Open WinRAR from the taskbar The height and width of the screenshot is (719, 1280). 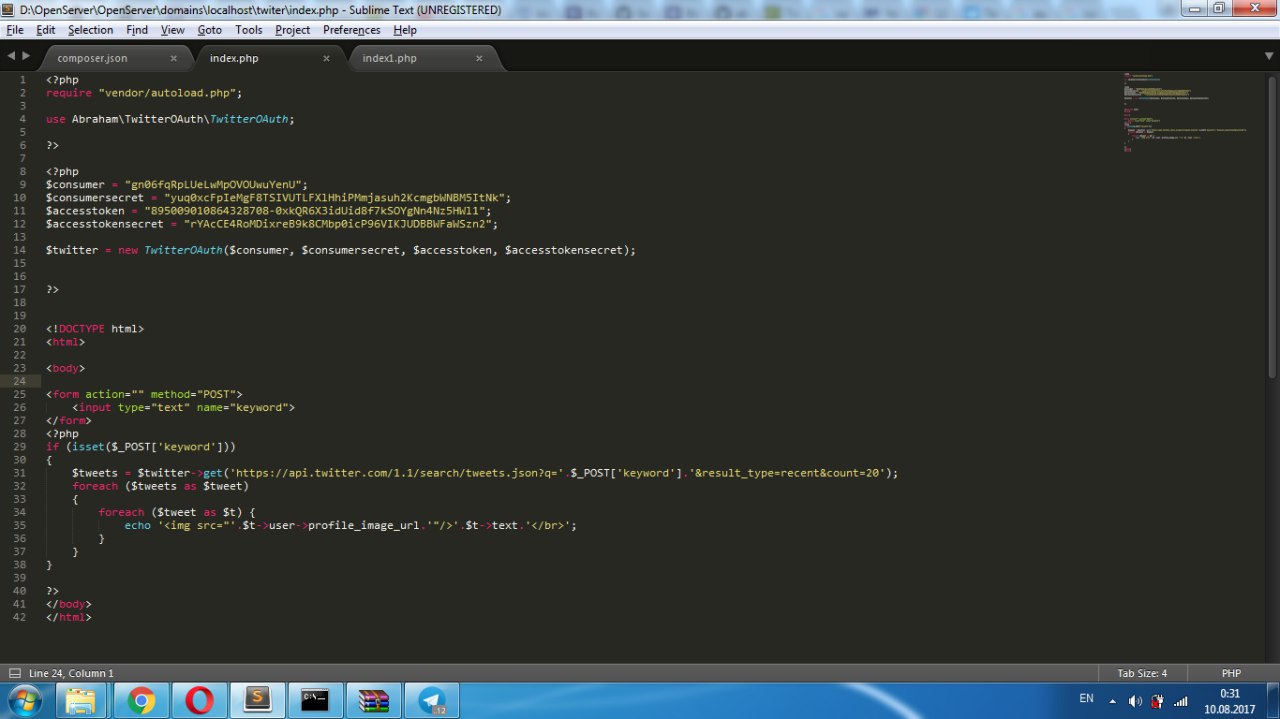pyautogui.click(x=373, y=701)
